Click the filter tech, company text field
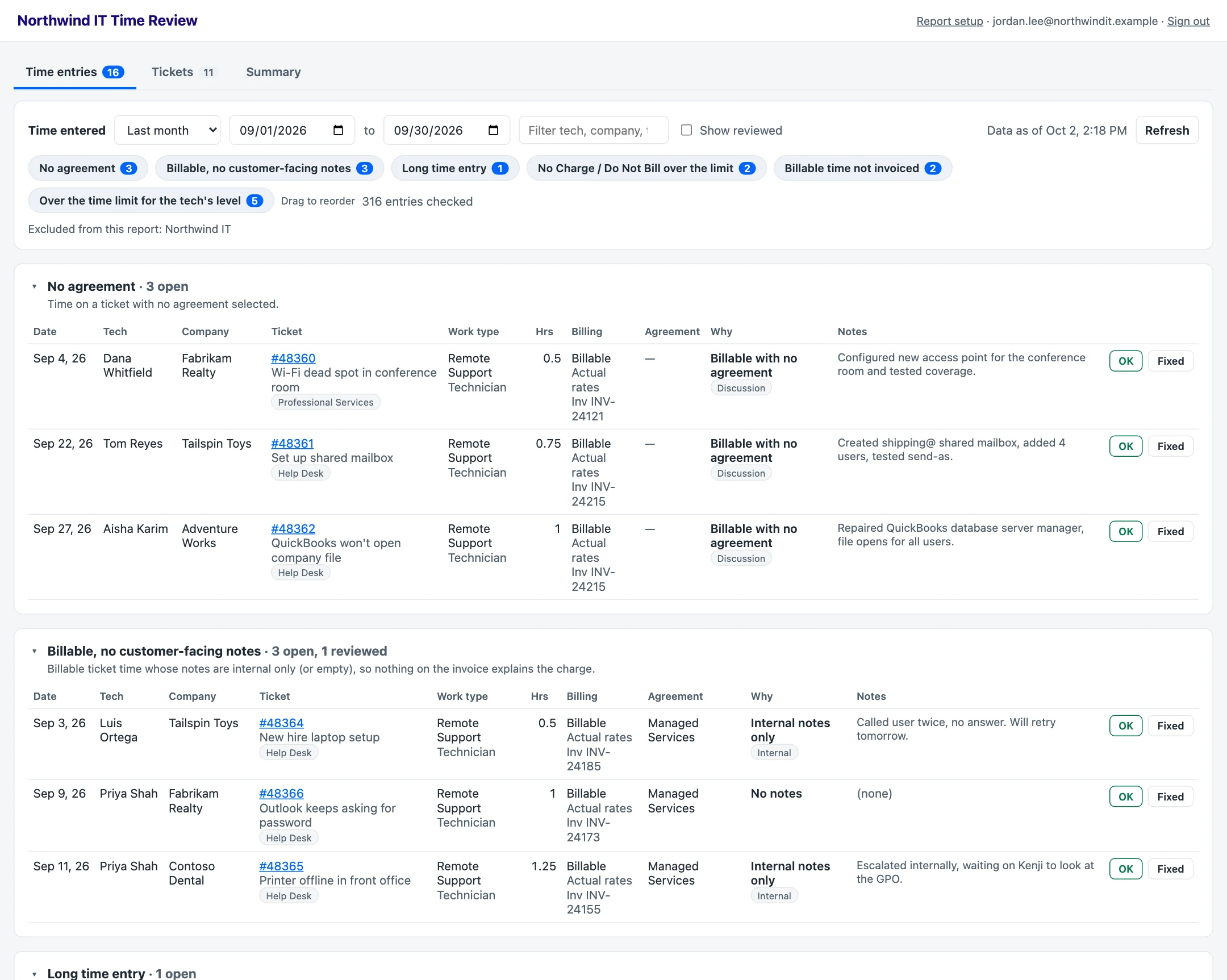Screen dimensions: 1227x980 pyautogui.click(x=594, y=130)
